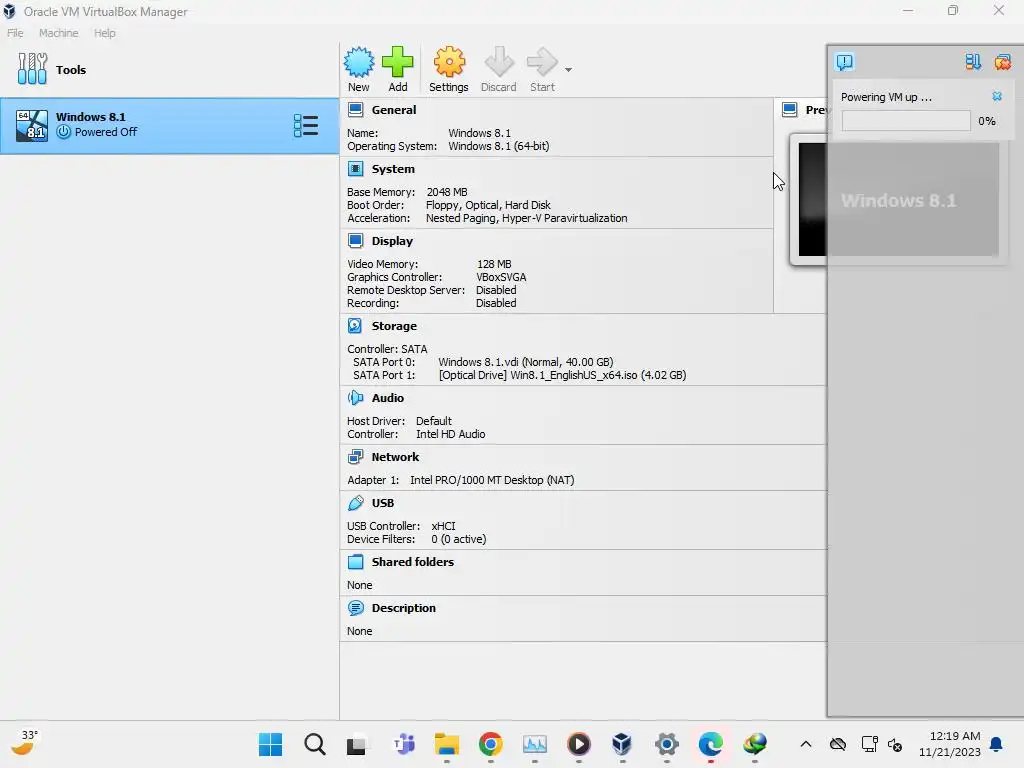Open the File menu
The height and width of the screenshot is (768, 1024).
[15, 33]
